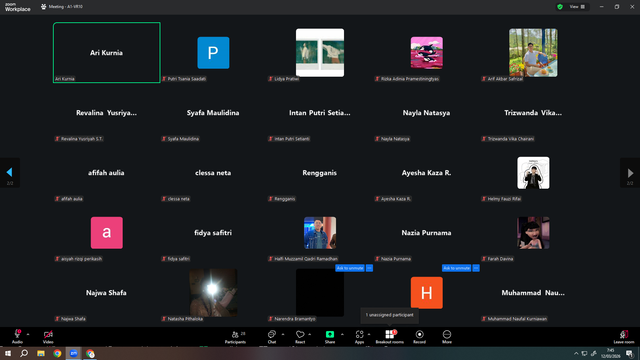Click the large name Ayesha Kaza R.

427,173
